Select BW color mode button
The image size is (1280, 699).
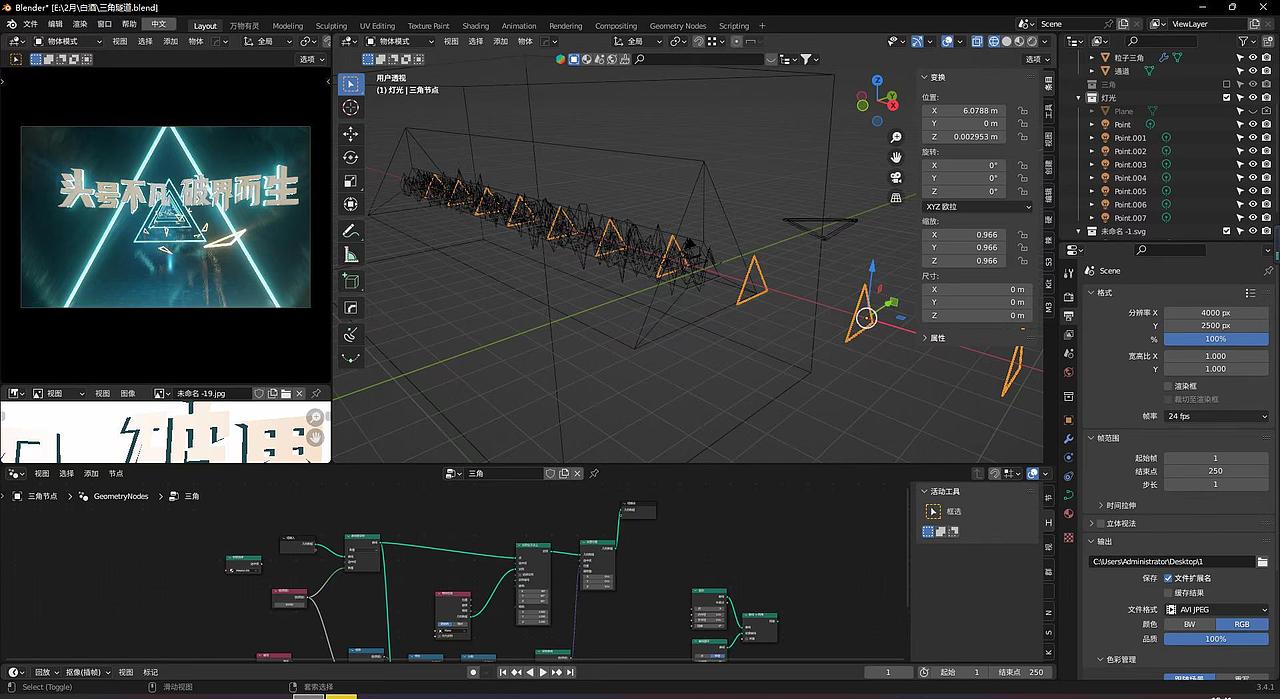coord(1190,624)
